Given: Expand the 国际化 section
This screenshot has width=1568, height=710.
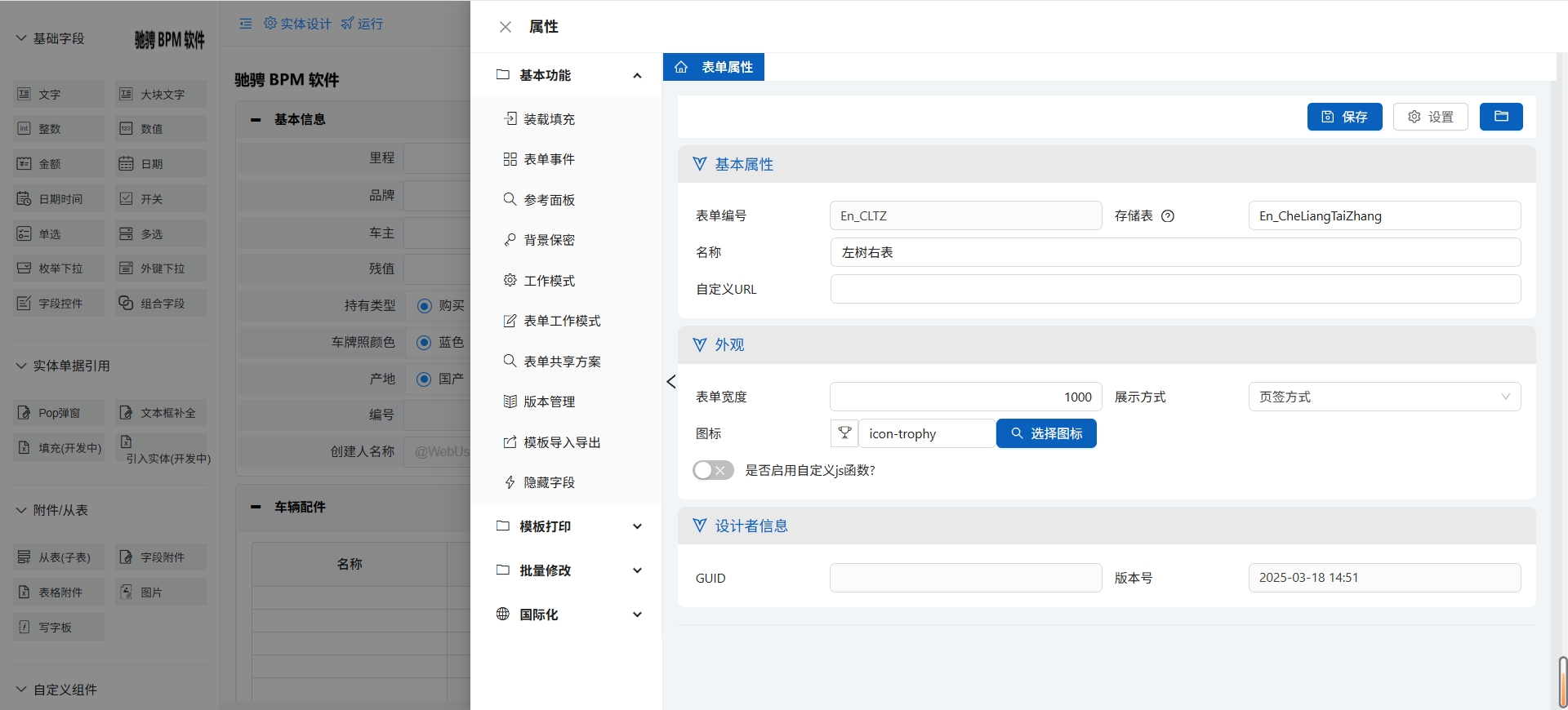Looking at the screenshot, I should point(568,615).
